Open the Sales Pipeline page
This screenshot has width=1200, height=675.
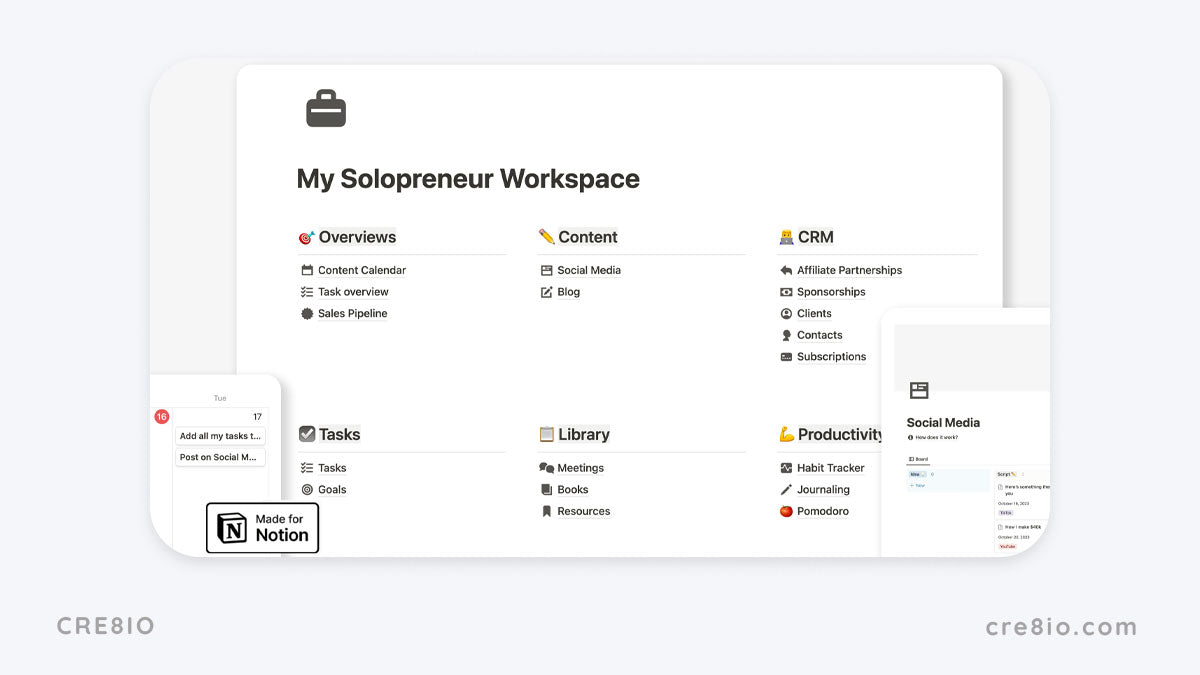[352, 314]
